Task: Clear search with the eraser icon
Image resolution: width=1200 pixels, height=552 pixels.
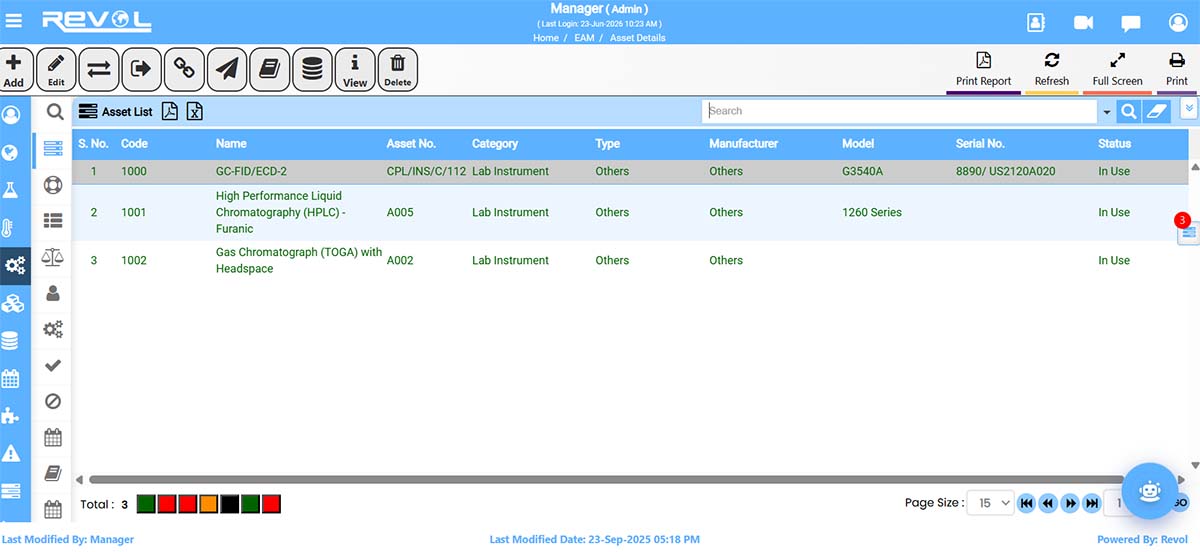Action: tap(1155, 111)
